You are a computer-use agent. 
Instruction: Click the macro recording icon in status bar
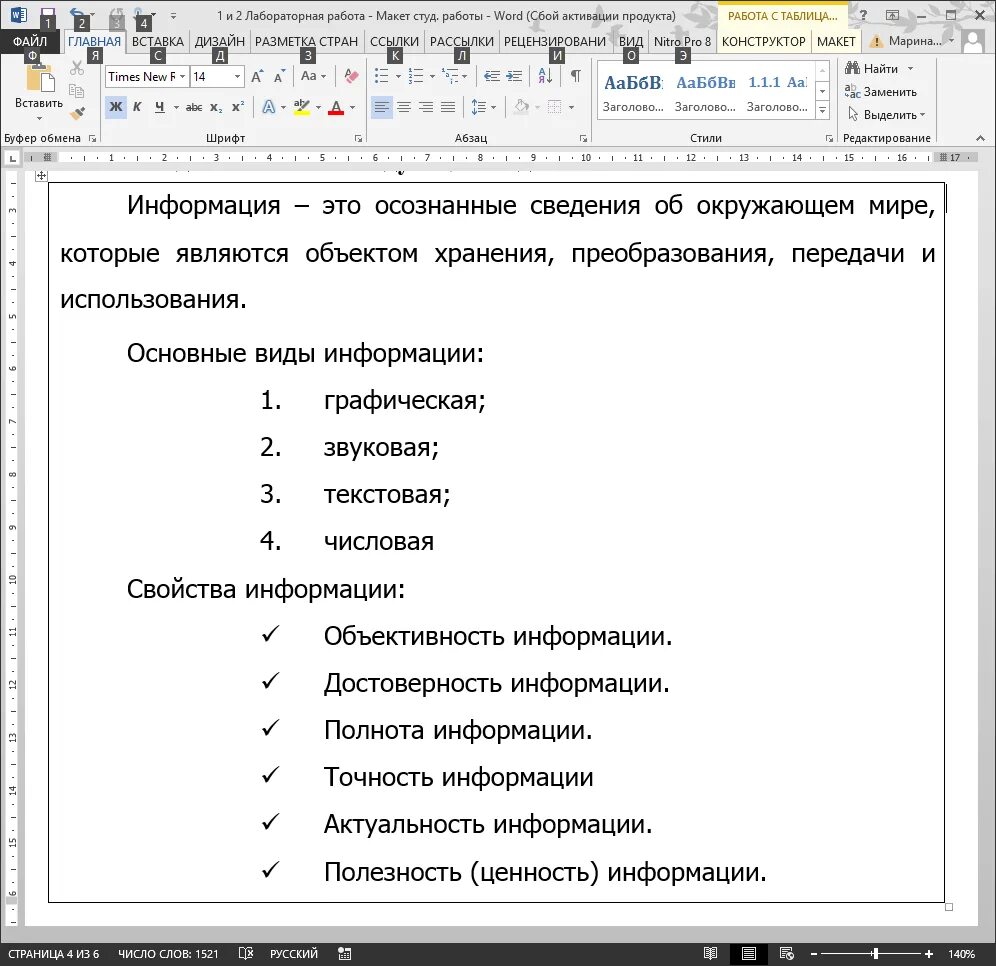tap(345, 953)
